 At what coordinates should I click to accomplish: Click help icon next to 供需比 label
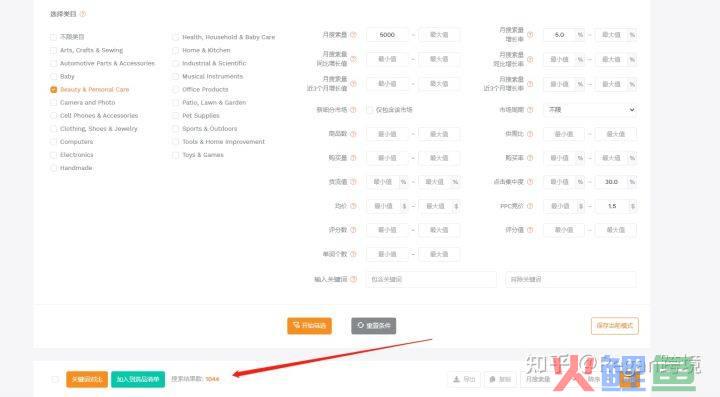[530, 134]
